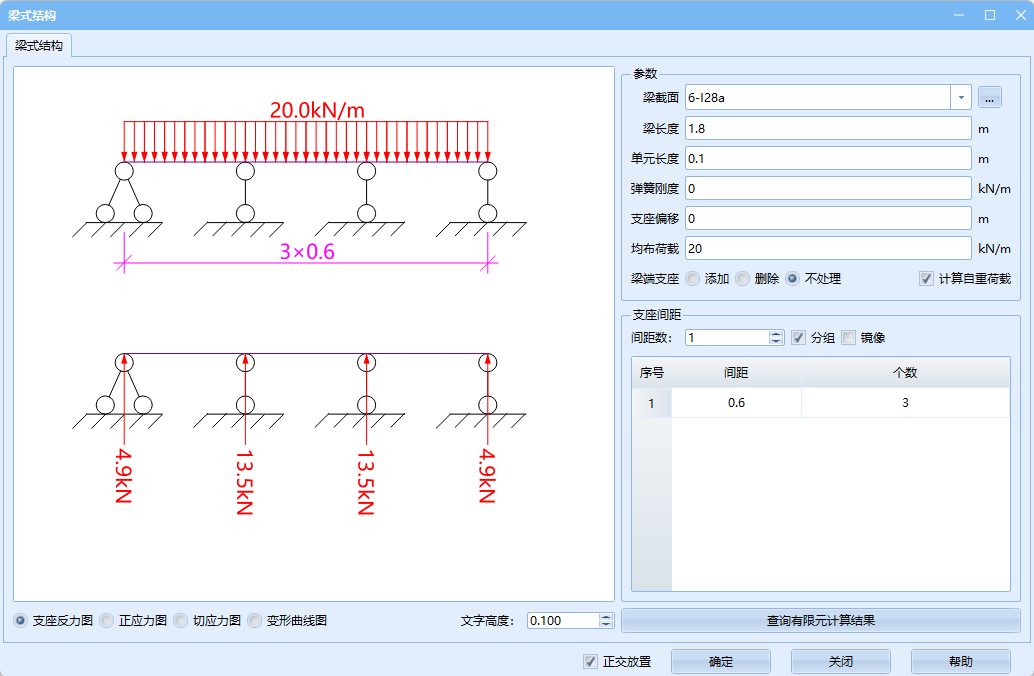Click the 帮助 button
The image size is (1034, 676).
coord(960,662)
